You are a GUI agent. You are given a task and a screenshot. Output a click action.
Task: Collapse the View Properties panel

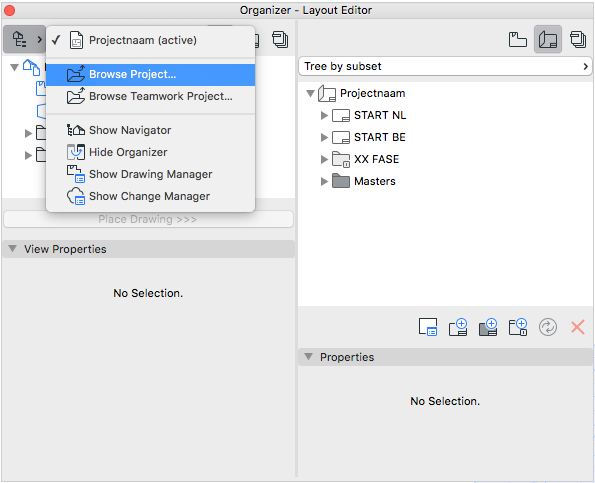tap(13, 249)
